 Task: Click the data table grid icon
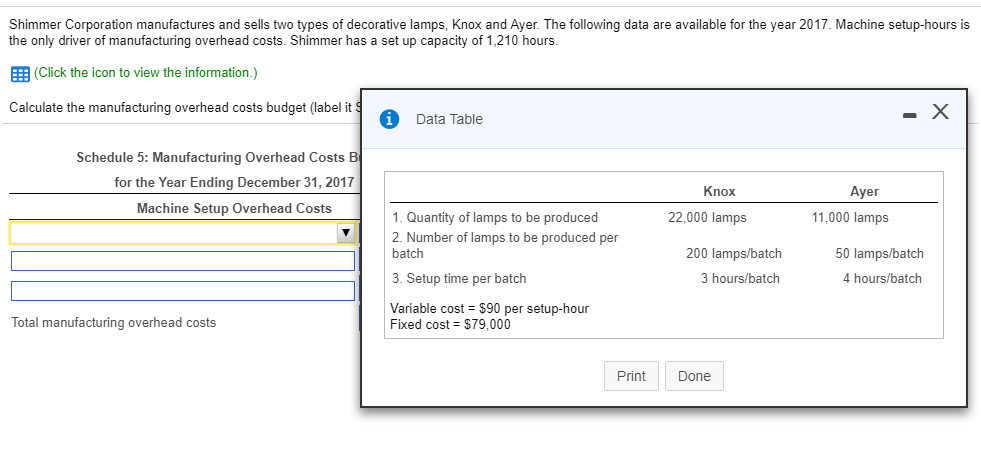tap(20, 74)
